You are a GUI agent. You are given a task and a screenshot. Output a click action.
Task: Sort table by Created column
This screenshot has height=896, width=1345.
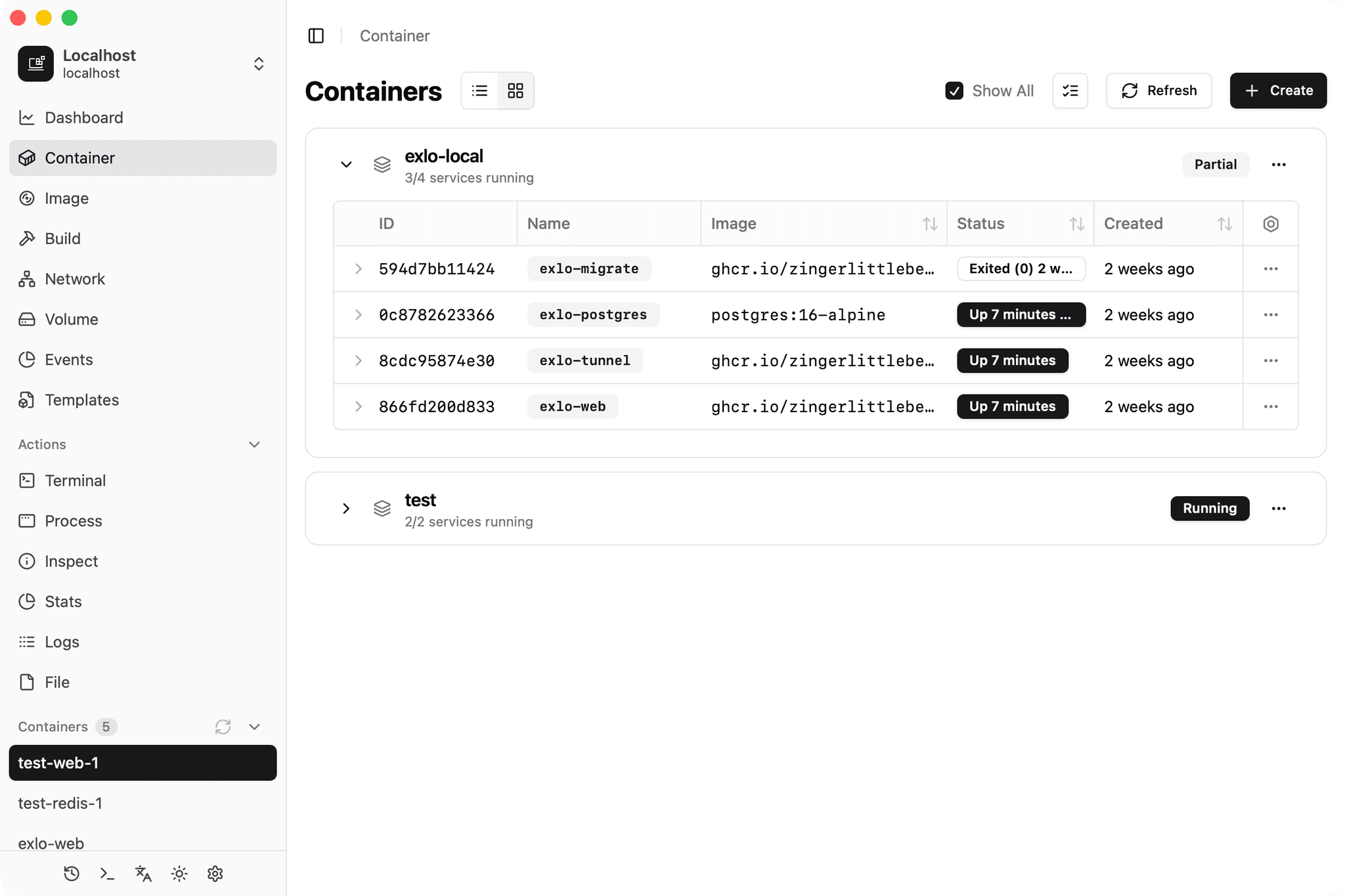tap(1224, 224)
